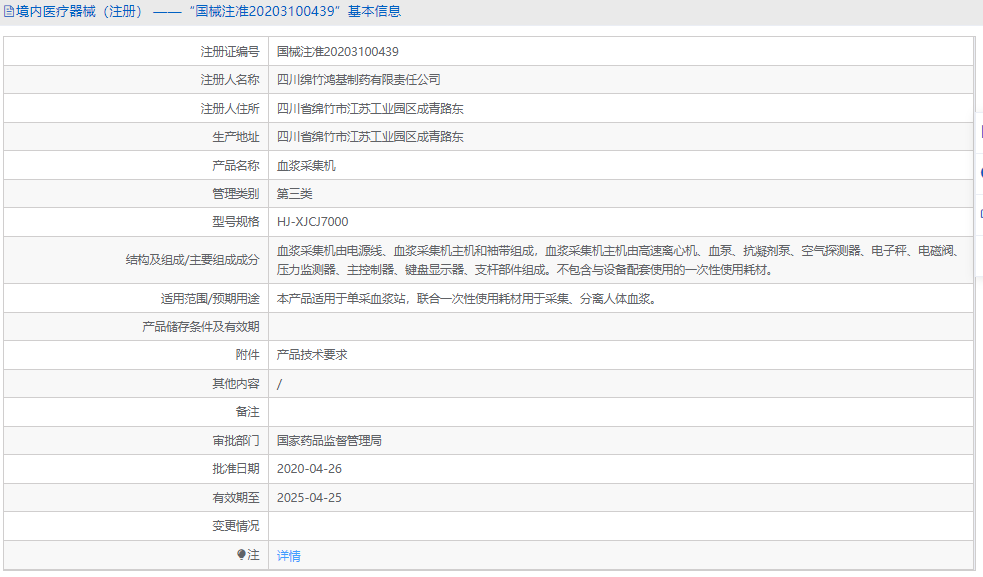Select the structure description starting 血浆采集机由电源线
Viewport: 983px width, 577px height.
618,260
